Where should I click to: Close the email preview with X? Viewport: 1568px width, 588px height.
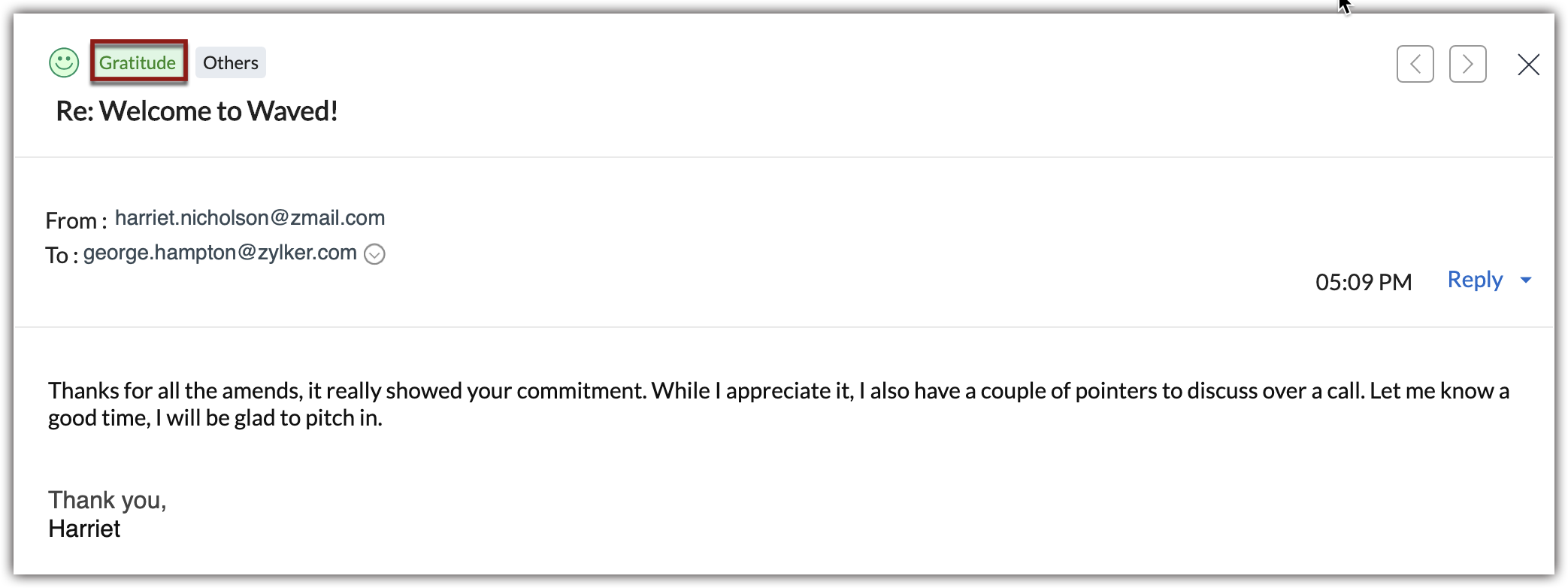pyautogui.click(x=1528, y=65)
